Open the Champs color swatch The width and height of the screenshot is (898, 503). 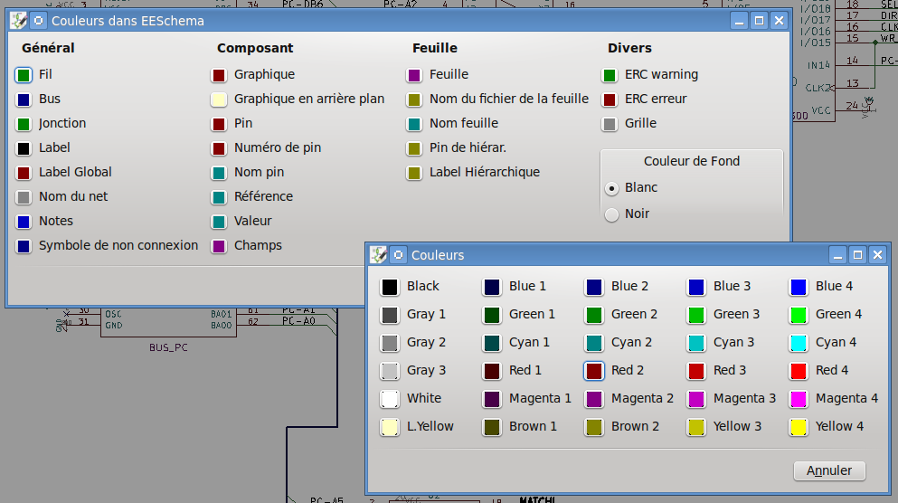[x=219, y=246]
